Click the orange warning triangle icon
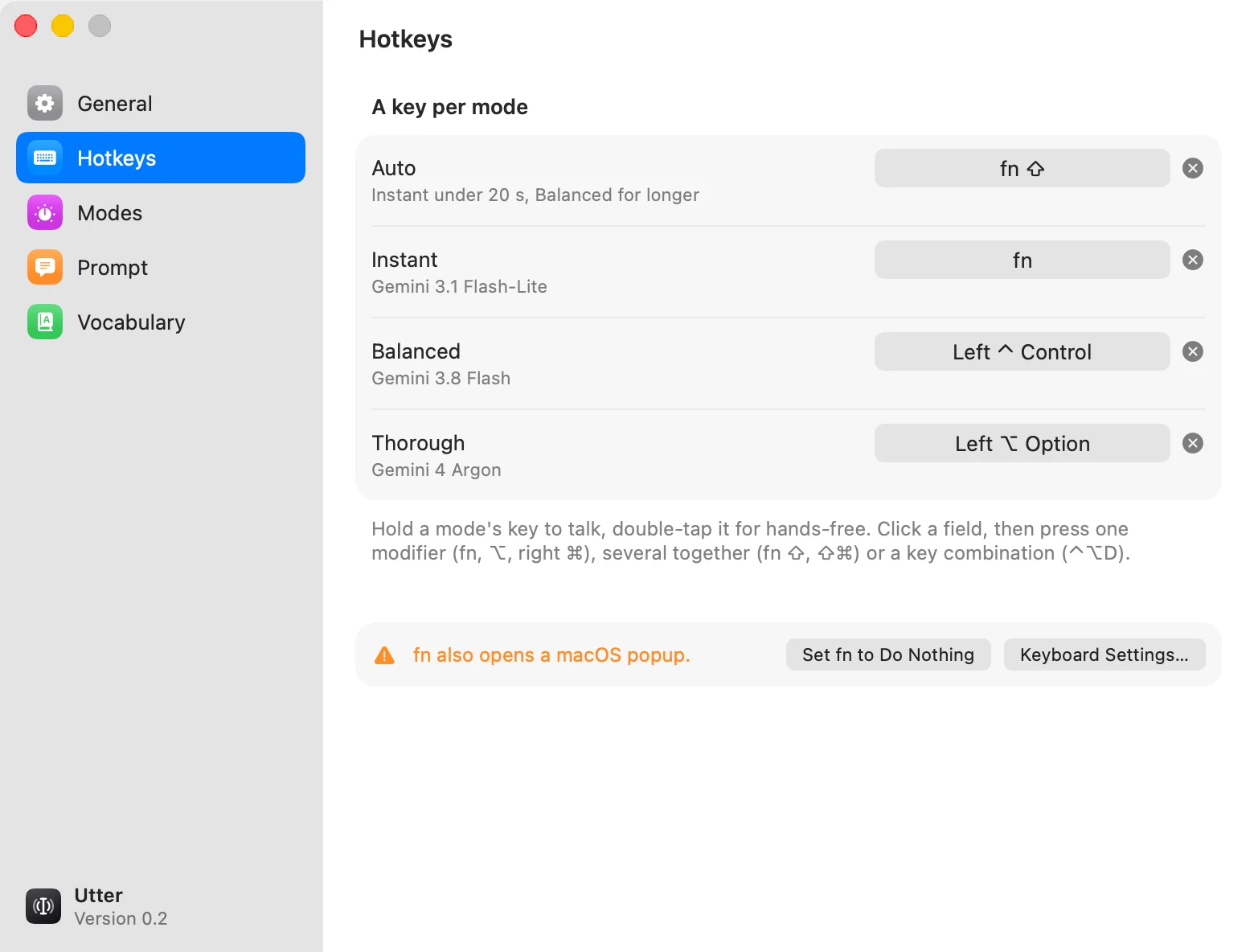This screenshot has width=1254, height=952. click(385, 655)
